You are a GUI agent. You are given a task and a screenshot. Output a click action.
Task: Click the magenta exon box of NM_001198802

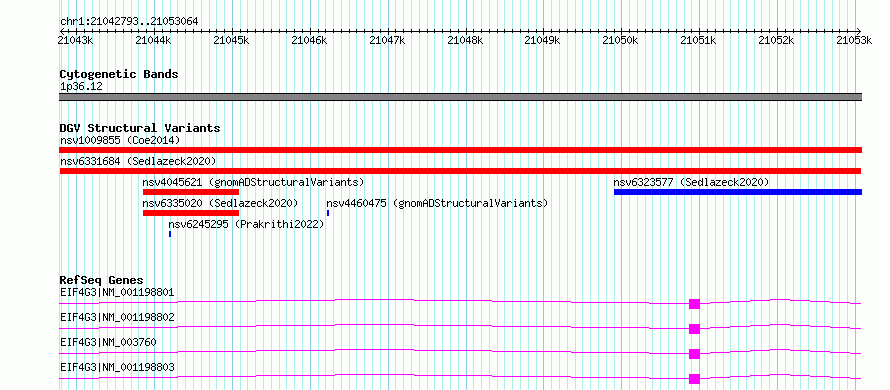coord(694,329)
